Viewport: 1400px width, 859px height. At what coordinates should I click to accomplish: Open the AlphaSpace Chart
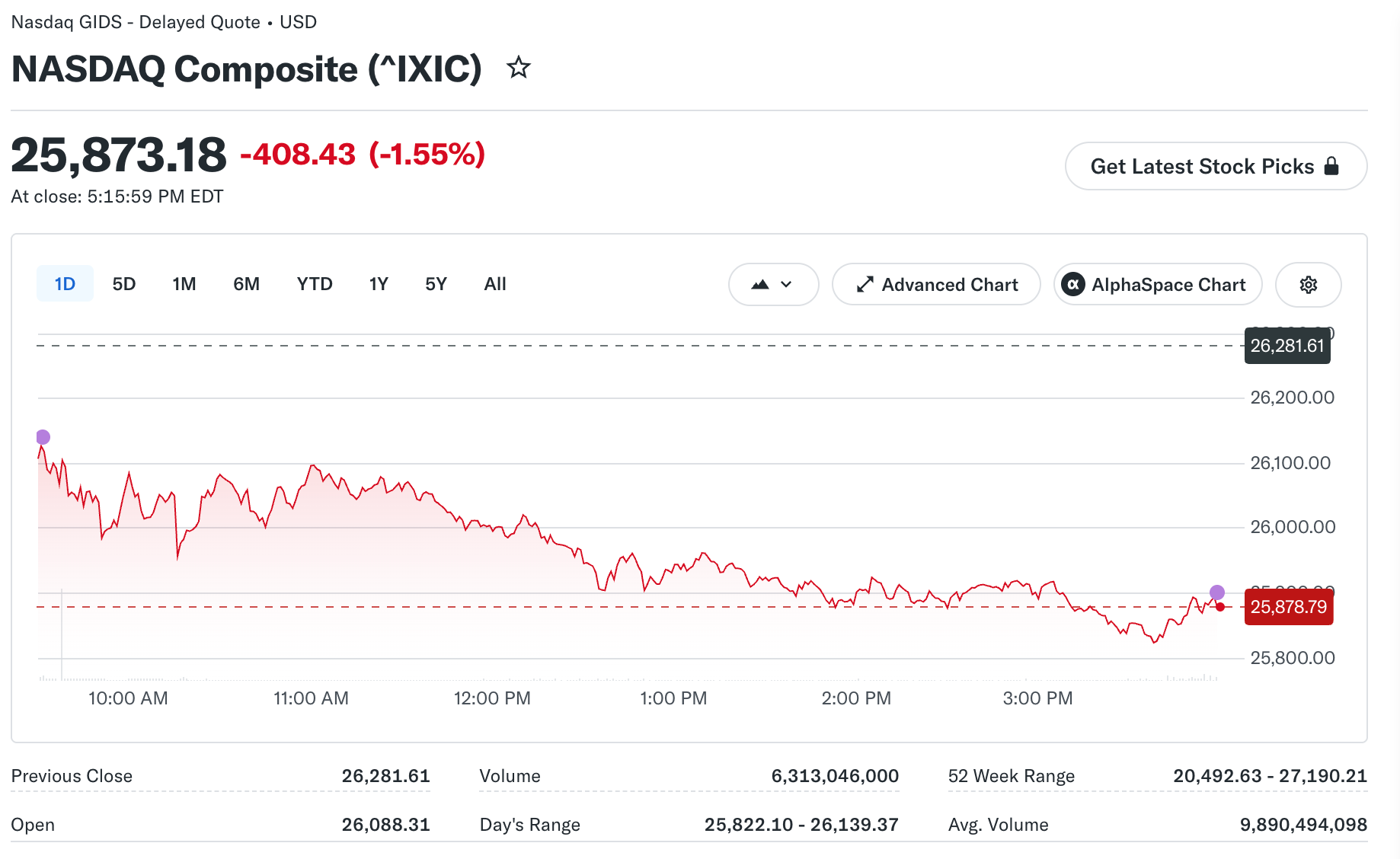pos(1158,285)
